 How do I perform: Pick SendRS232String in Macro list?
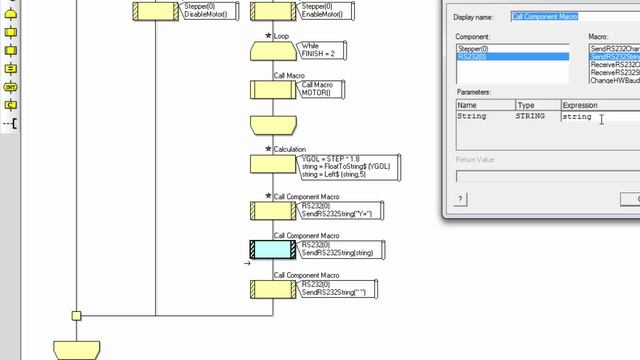[615, 56]
